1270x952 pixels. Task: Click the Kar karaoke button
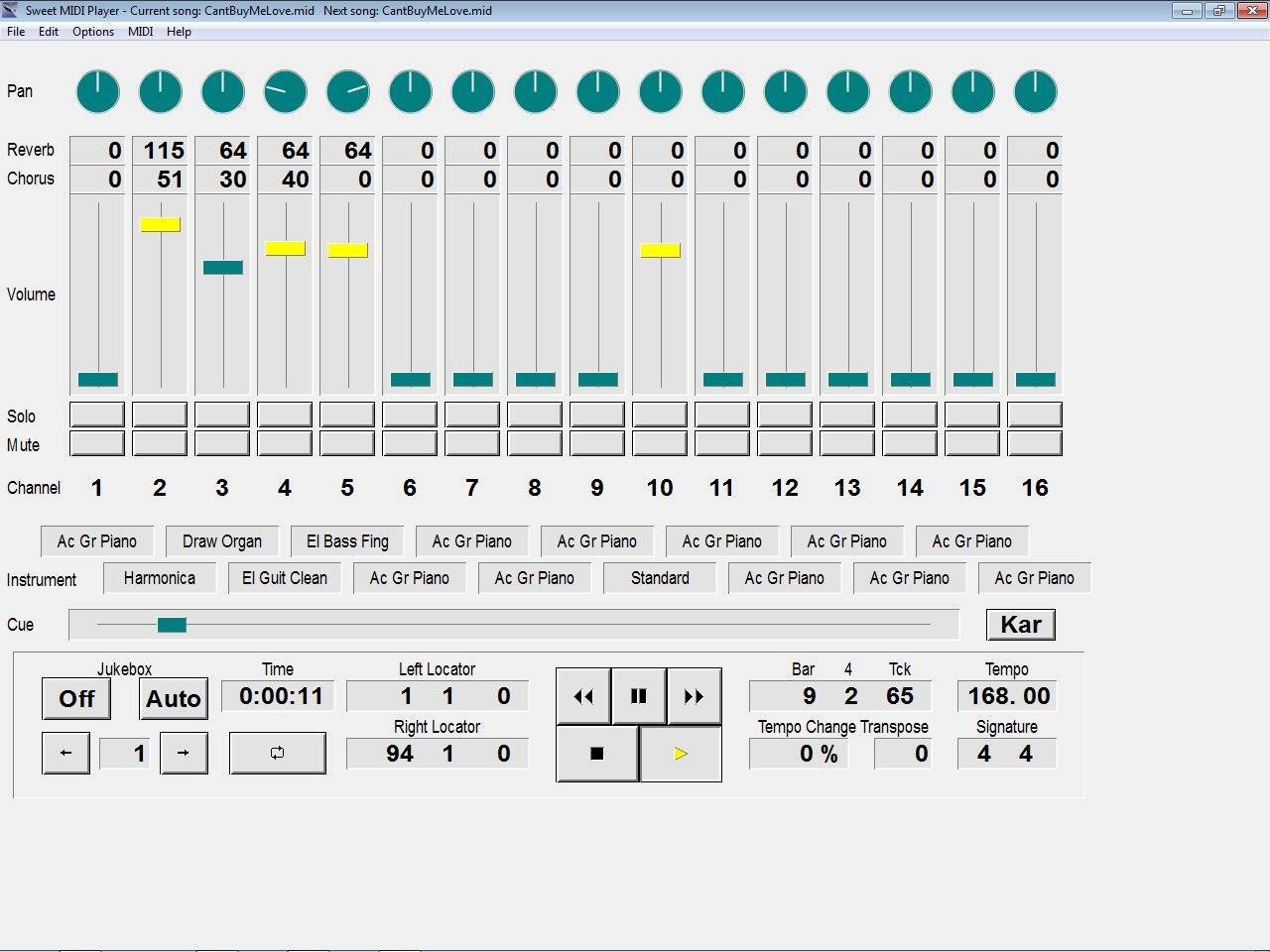[1020, 624]
